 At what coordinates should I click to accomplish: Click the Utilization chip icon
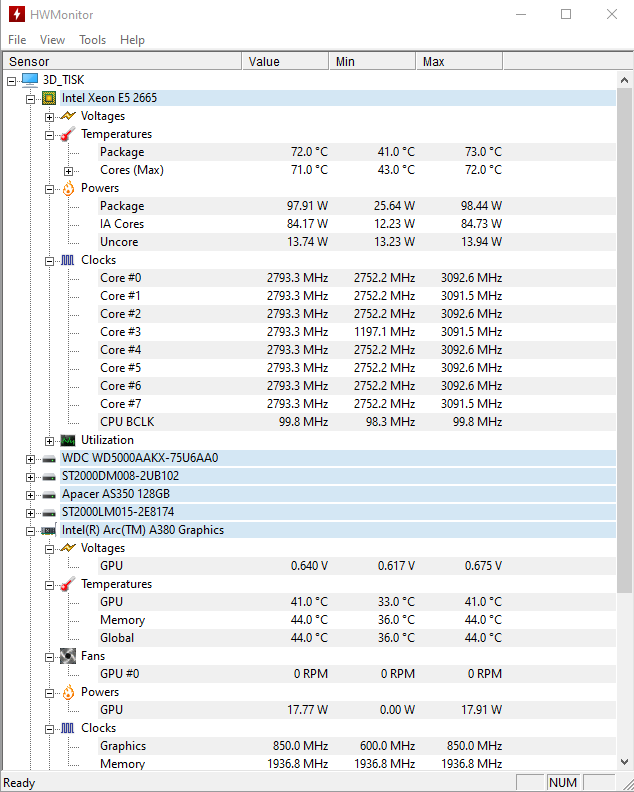(x=68, y=440)
